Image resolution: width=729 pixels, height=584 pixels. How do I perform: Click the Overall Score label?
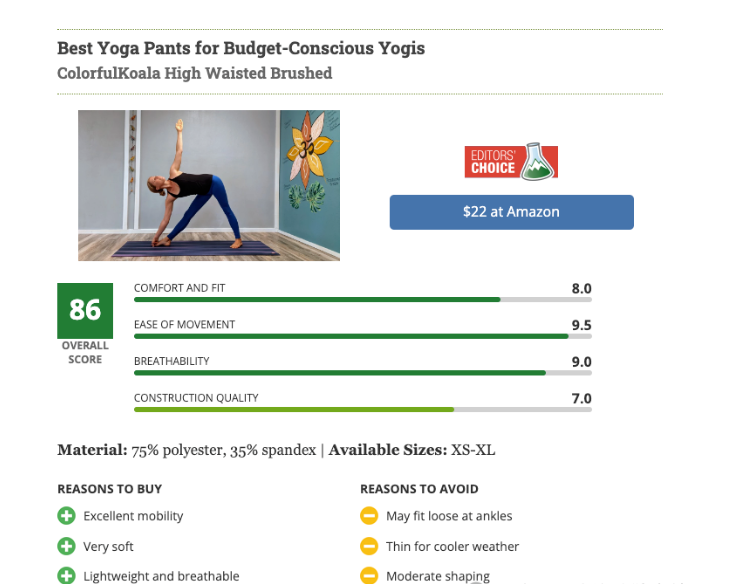pos(85,352)
